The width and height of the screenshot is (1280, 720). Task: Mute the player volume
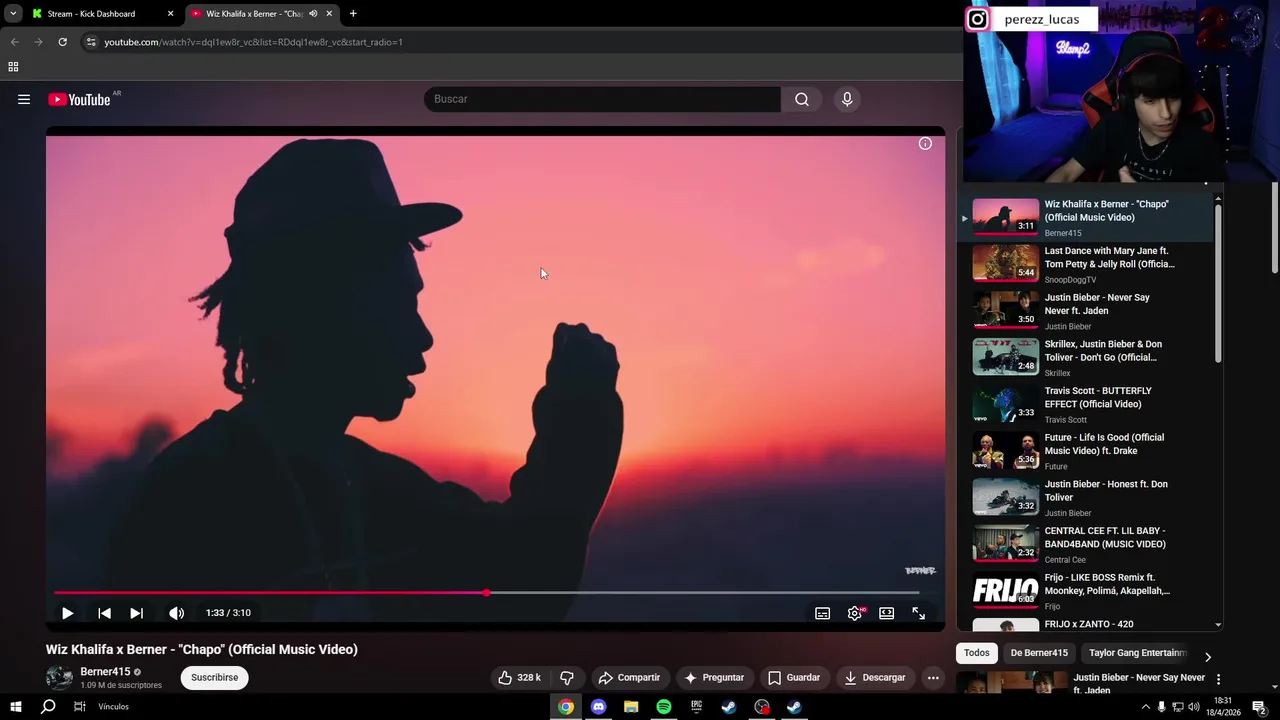point(176,613)
